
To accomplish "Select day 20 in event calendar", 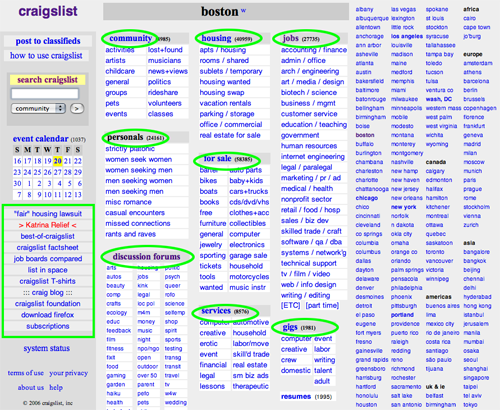I will click(x=58, y=161).
